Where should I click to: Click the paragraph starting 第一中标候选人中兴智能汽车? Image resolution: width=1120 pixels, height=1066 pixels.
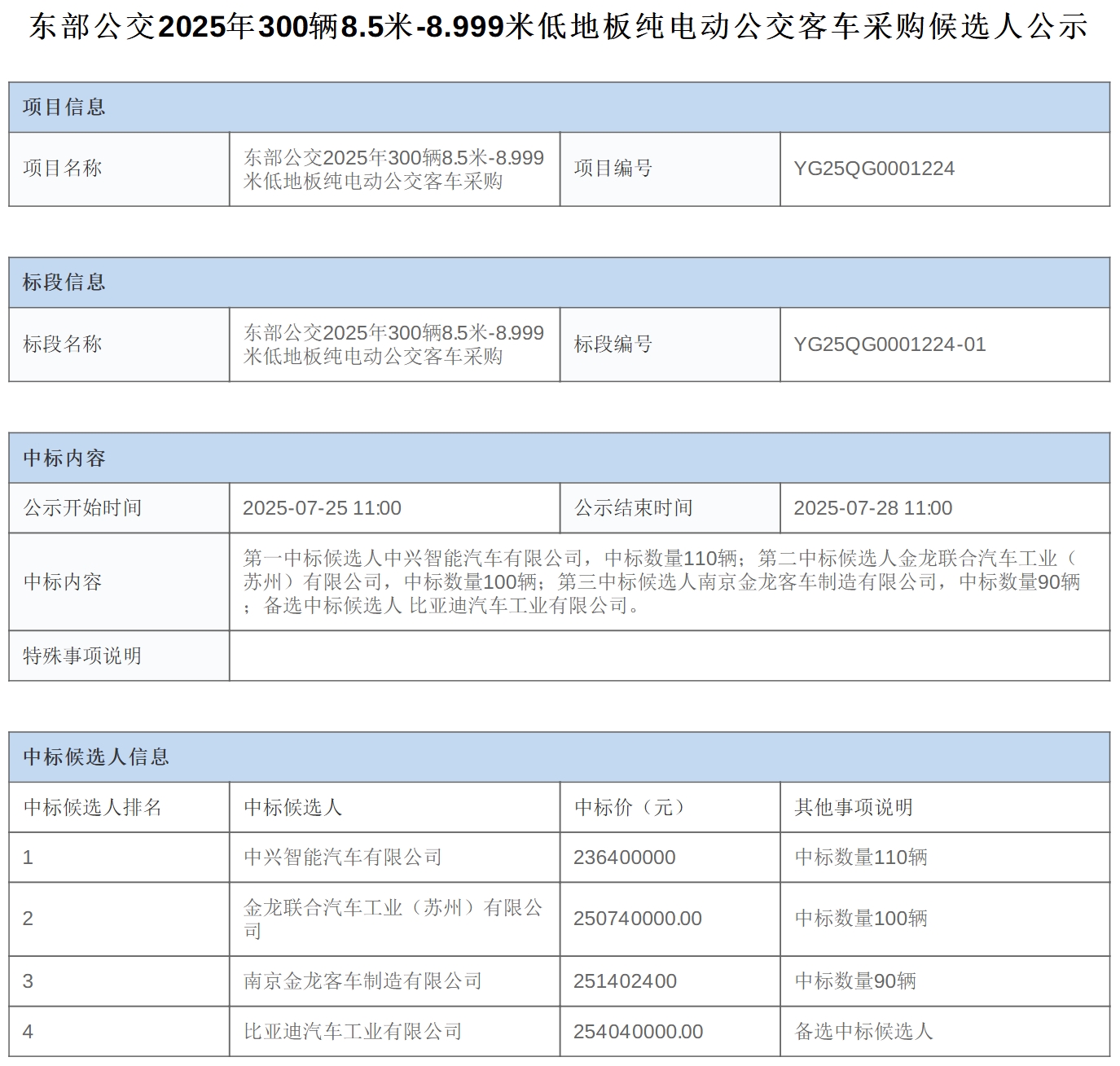(661, 581)
